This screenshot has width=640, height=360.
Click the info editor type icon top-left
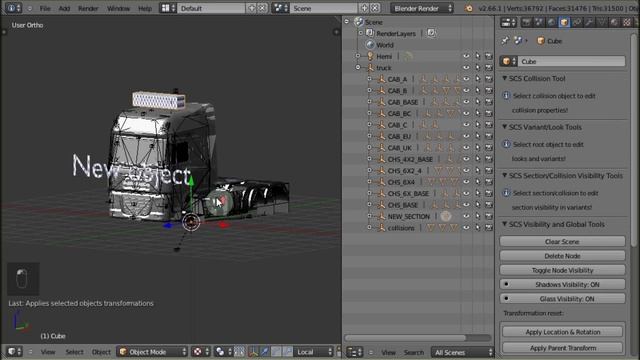pyautogui.click(x=13, y=8)
